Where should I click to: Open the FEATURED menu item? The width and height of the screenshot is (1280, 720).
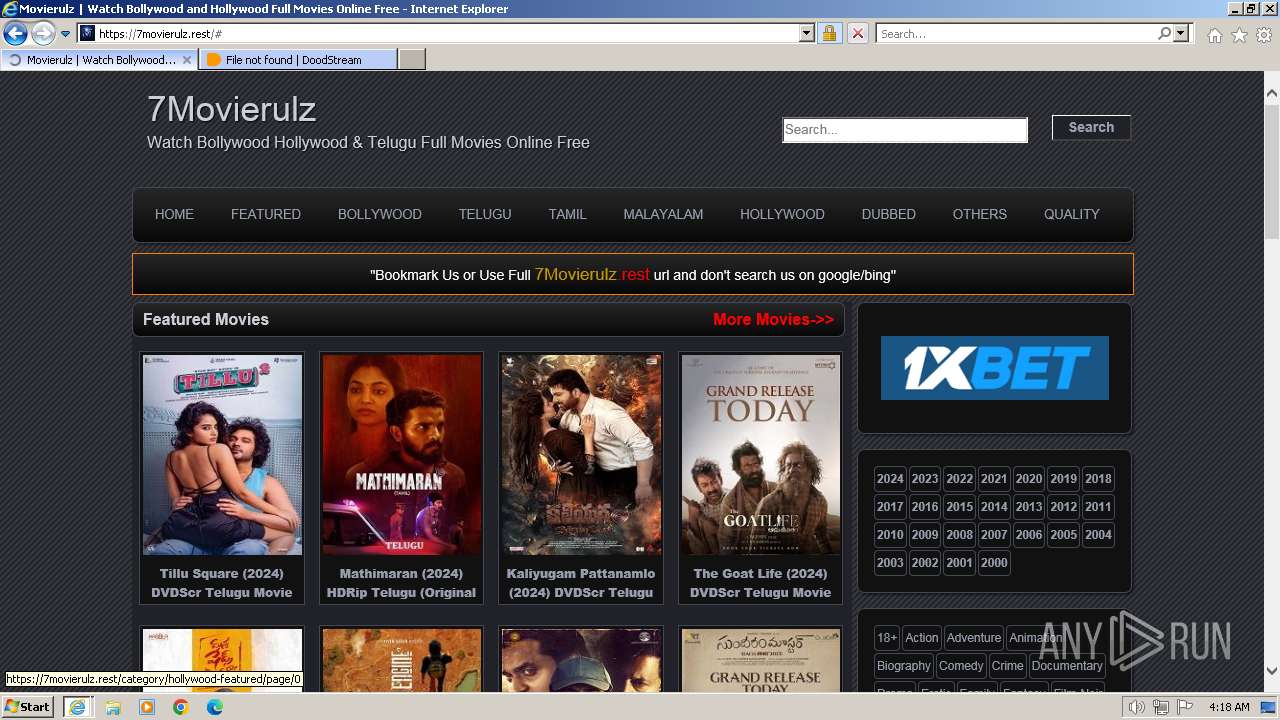pos(266,214)
